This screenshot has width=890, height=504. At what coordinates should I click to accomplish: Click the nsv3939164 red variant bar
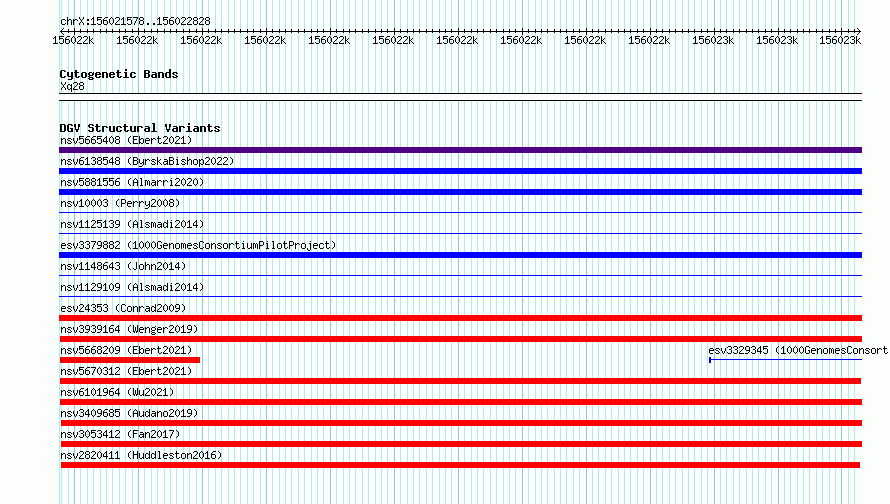(460, 339)
